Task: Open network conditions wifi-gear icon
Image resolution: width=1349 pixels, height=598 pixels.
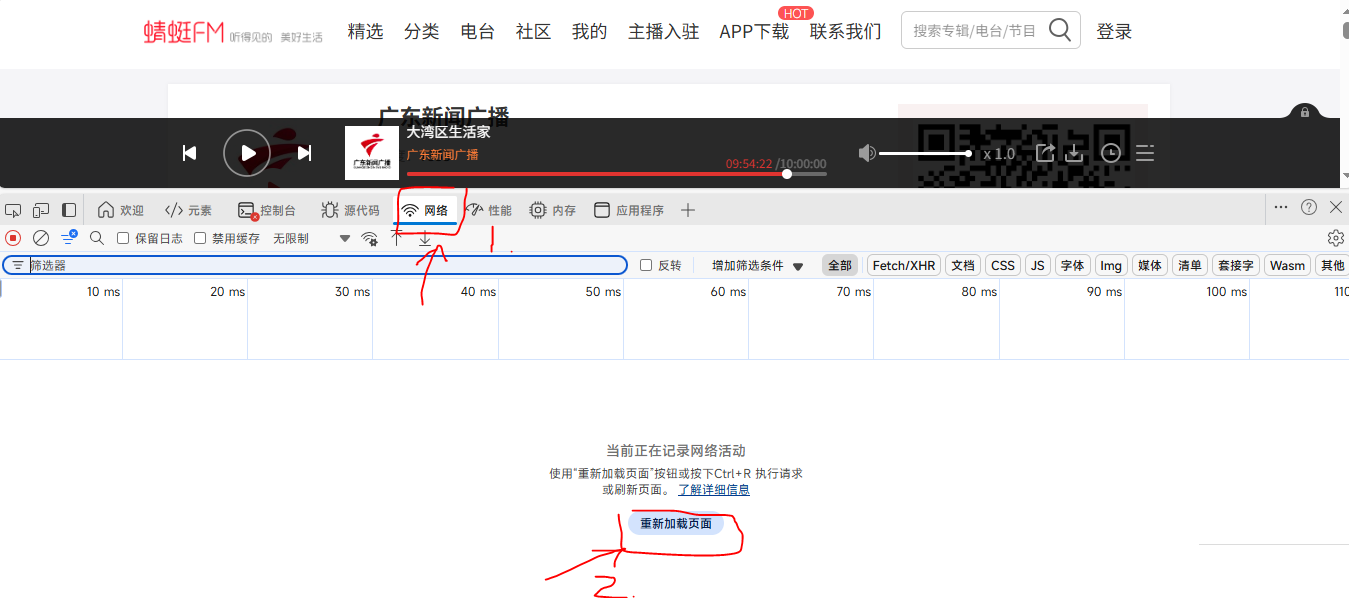Action: [370, 238]
